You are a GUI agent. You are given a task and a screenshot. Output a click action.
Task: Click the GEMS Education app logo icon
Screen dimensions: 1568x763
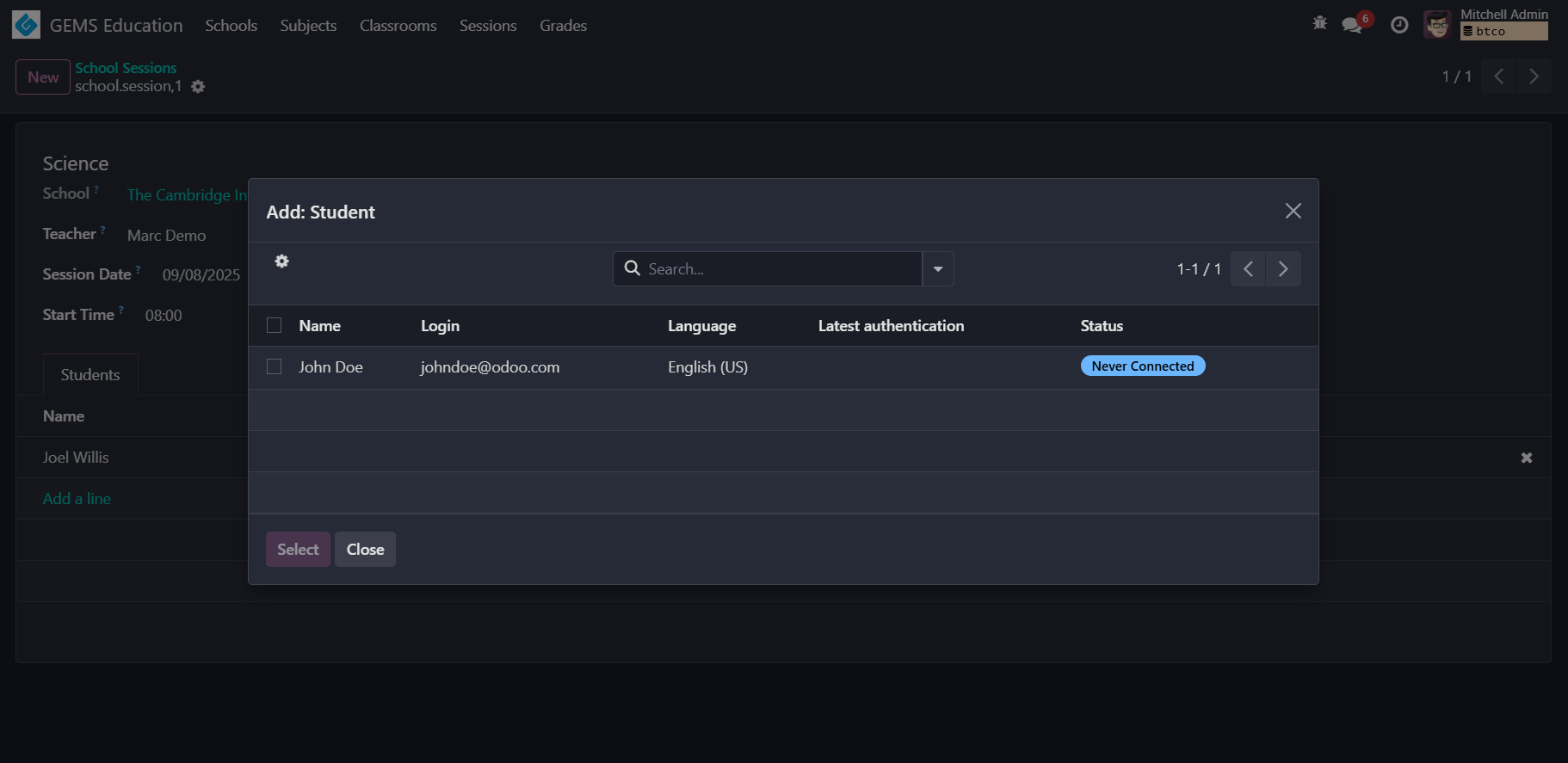(x=26, y=25)
